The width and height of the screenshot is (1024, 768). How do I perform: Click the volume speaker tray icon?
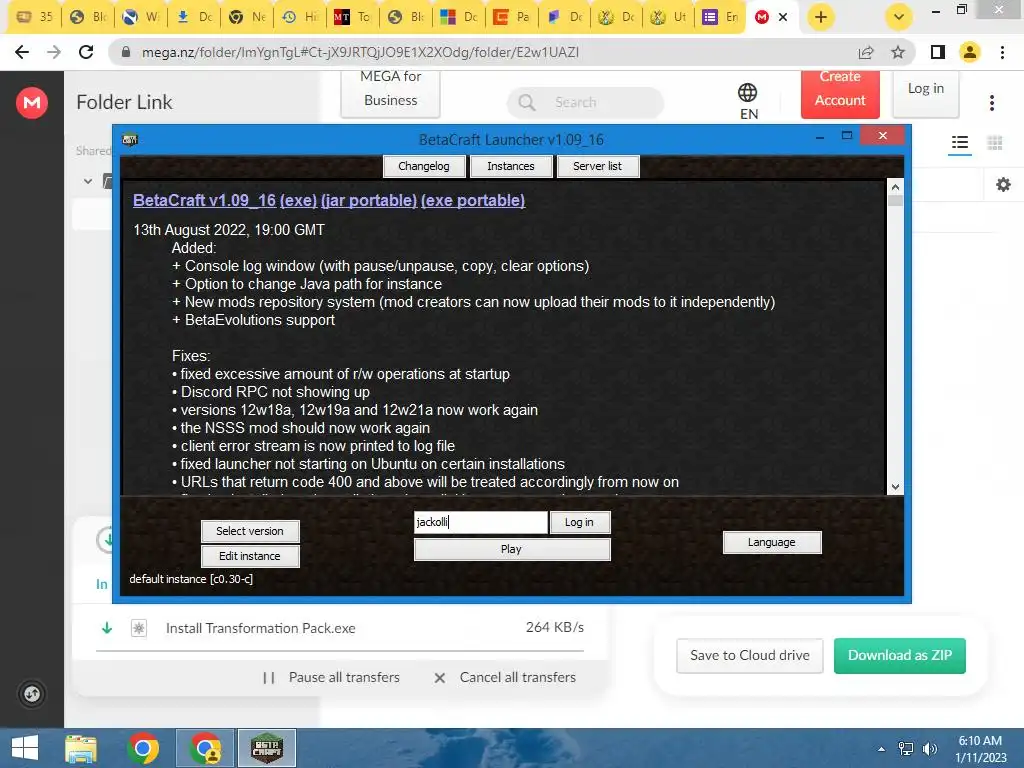929,749
